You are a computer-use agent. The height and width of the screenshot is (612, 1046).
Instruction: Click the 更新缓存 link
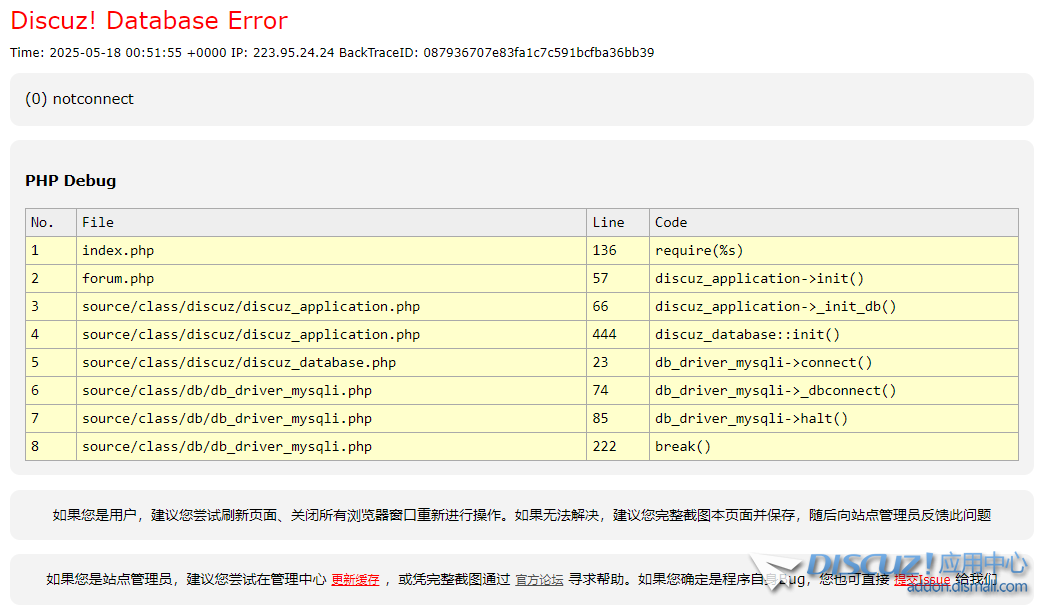tap(356, 579)
